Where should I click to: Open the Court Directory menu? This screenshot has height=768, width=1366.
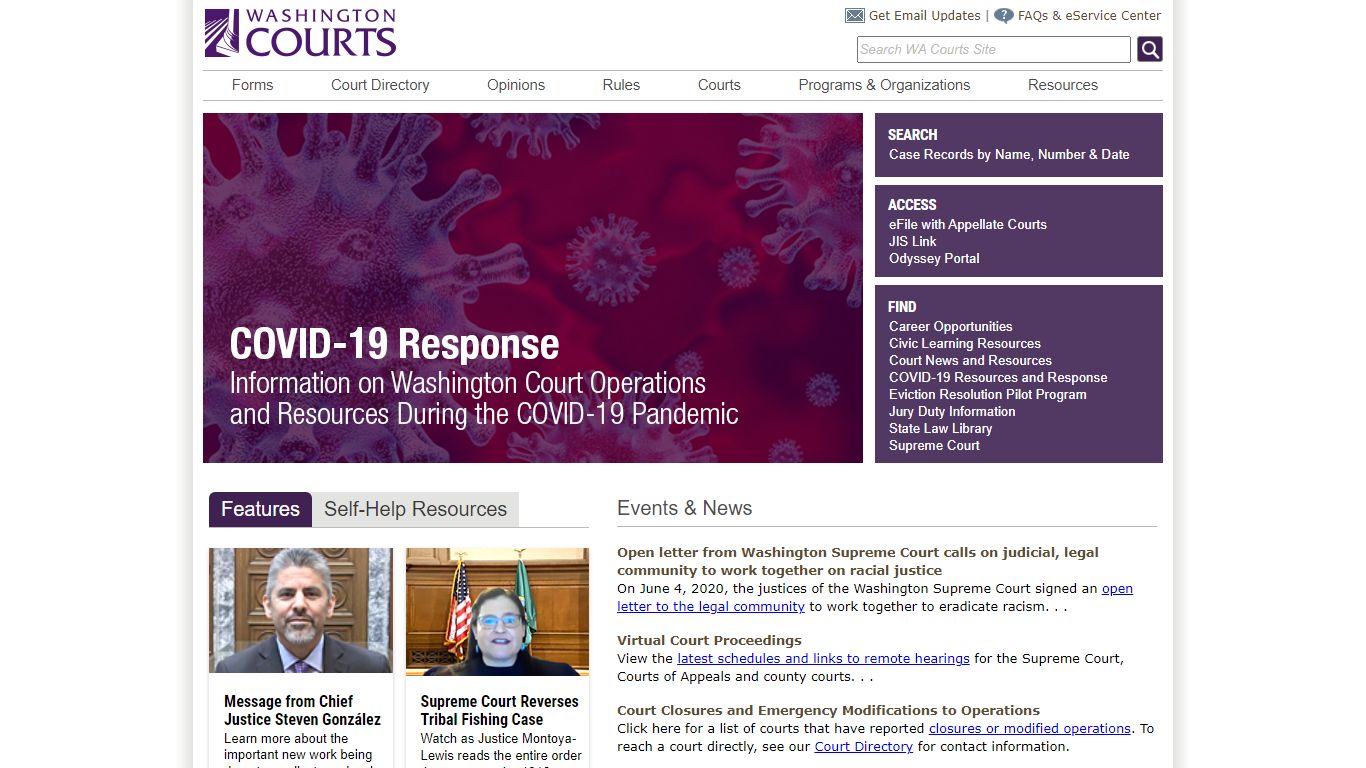coord(380,85)
